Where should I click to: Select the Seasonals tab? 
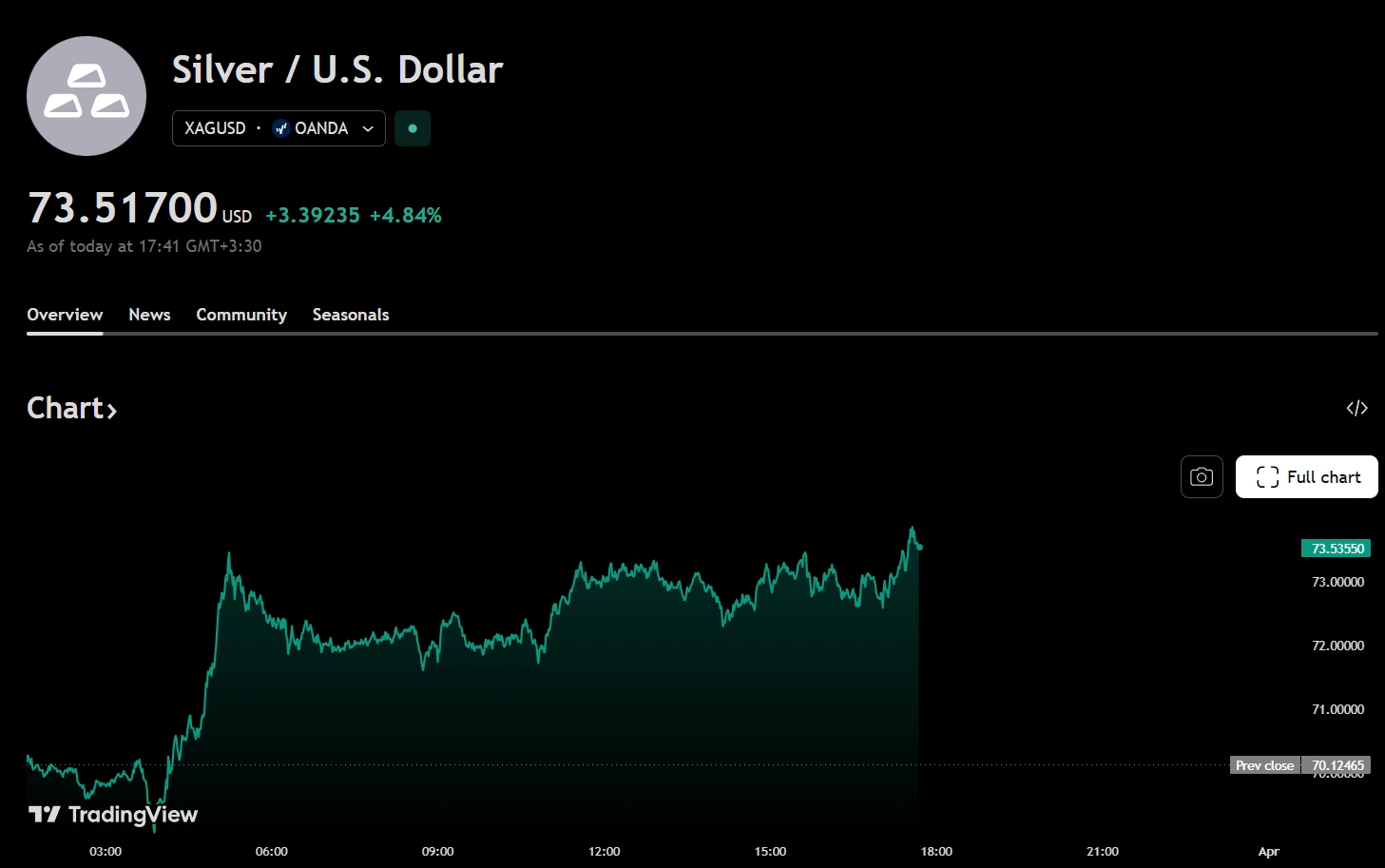(351, 315)
